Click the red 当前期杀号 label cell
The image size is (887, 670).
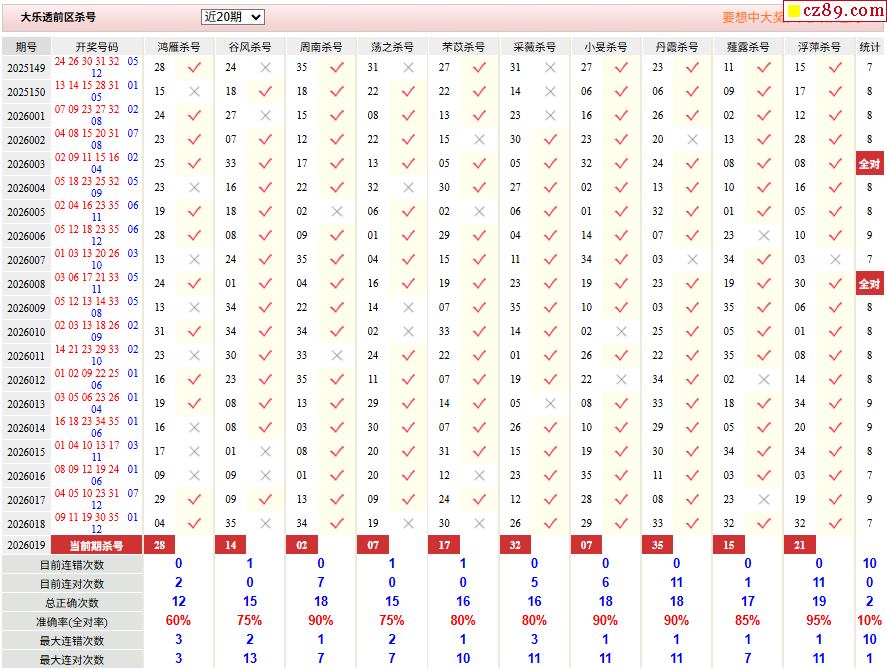coord(96,546)
